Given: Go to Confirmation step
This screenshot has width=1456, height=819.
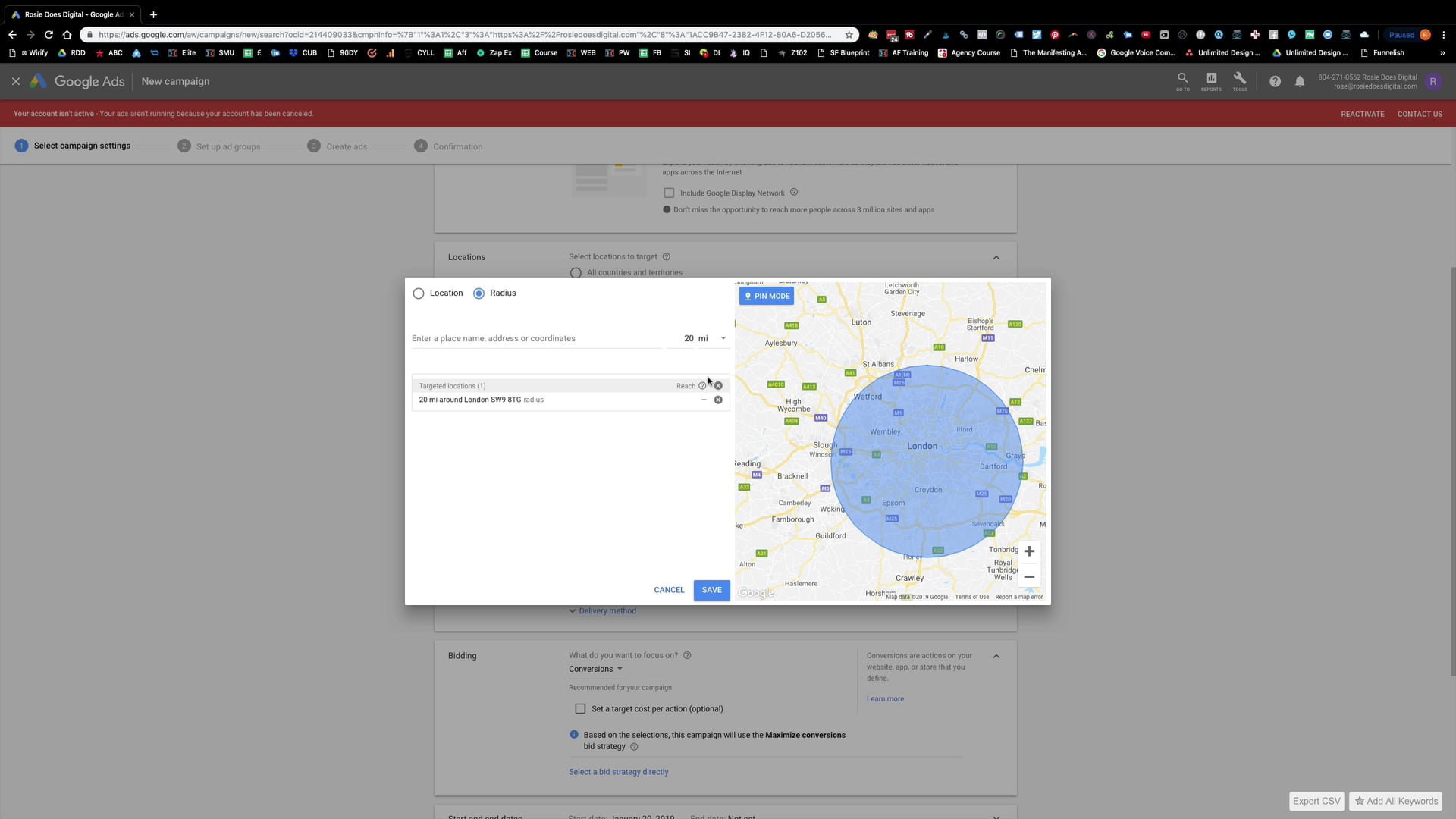Looking at the screenshot, I should pyautogui.click(x=448, y=146).
